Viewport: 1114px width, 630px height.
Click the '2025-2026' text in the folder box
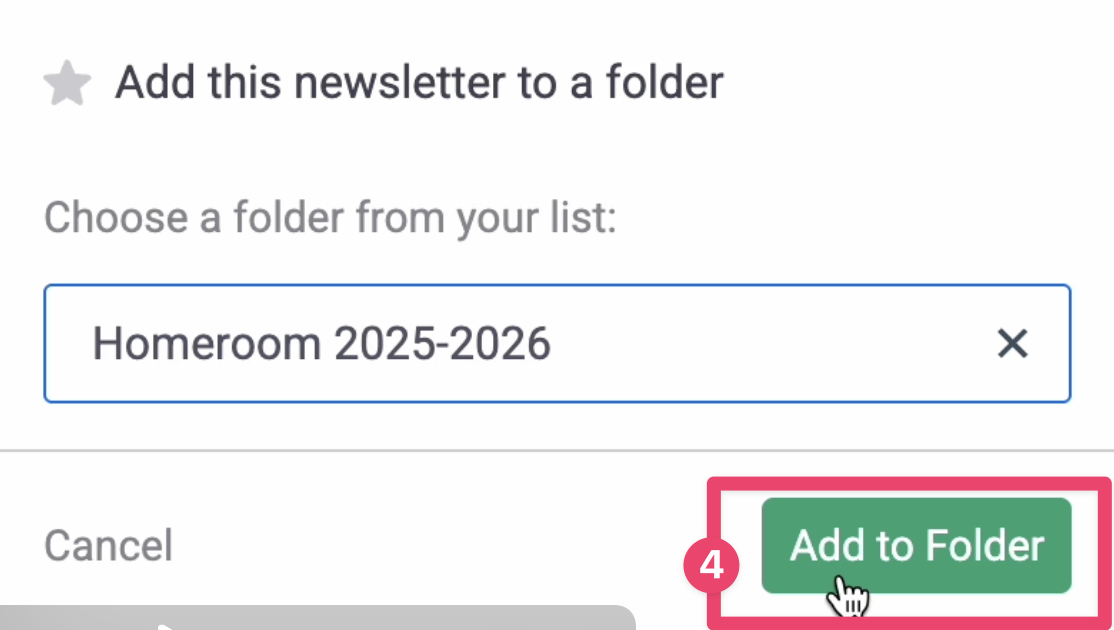(x=442, y=344)
